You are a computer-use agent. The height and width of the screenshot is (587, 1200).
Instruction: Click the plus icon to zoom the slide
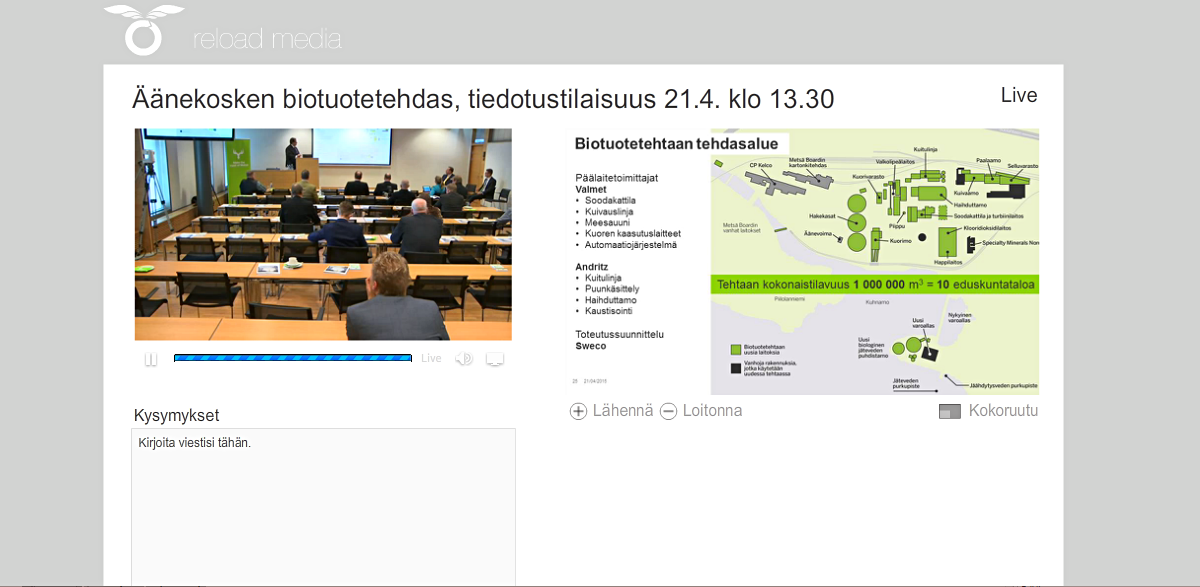578,411
